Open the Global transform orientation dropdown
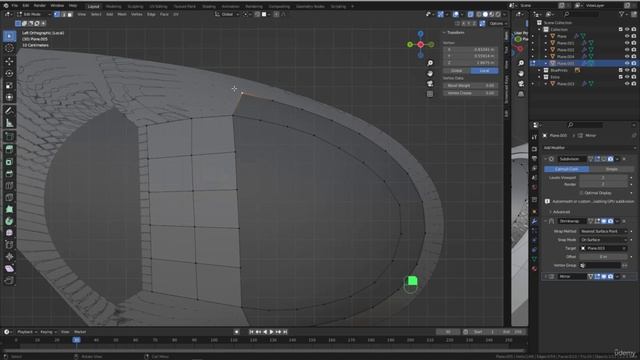Viewport: 640px width, 360px height. click(227, 14)
